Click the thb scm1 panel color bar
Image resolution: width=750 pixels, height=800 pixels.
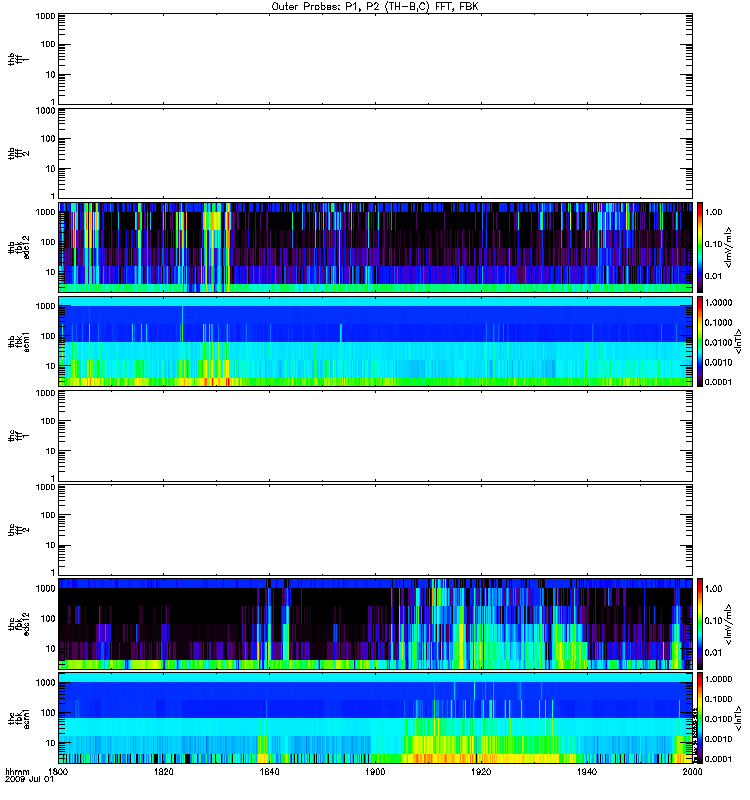pyautogui.click(x=700, y=341)
